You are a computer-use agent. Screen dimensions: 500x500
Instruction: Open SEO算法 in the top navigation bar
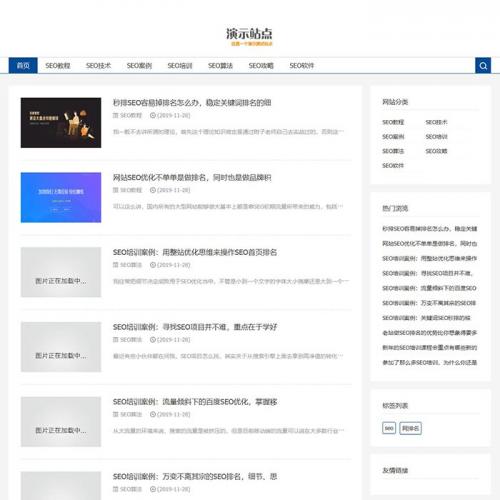tap(220, 66)
